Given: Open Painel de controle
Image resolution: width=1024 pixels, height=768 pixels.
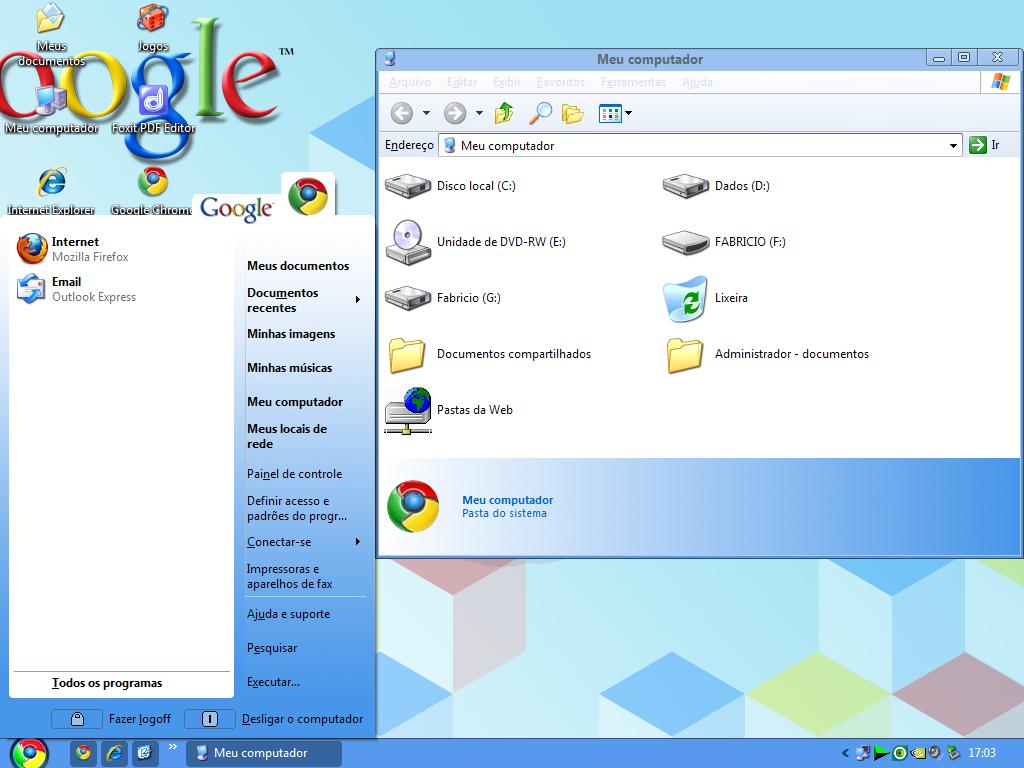Looking at the screenshot, I should tap(294, 473).
